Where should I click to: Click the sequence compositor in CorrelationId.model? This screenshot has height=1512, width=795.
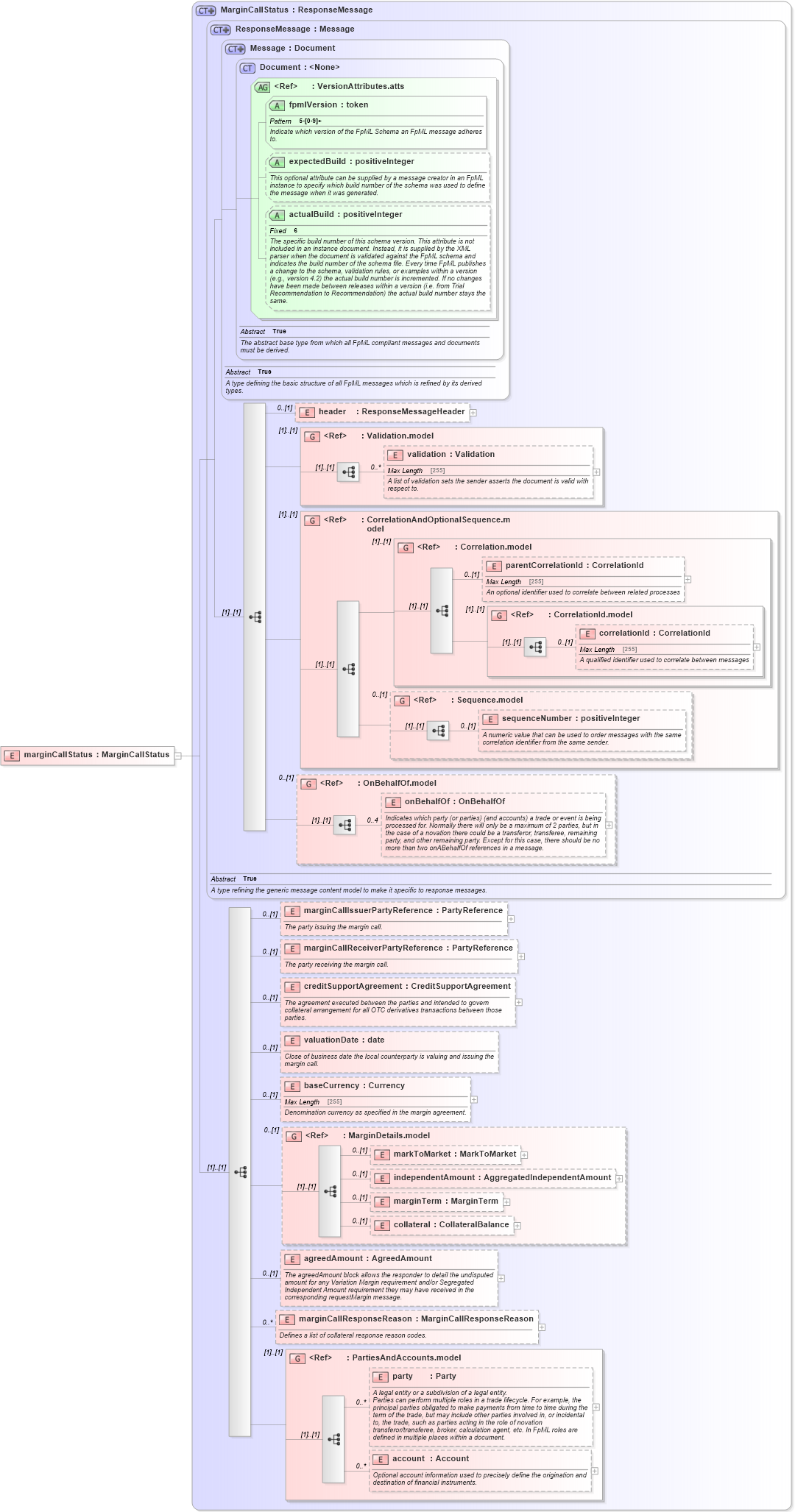click(x=535, y=647)
